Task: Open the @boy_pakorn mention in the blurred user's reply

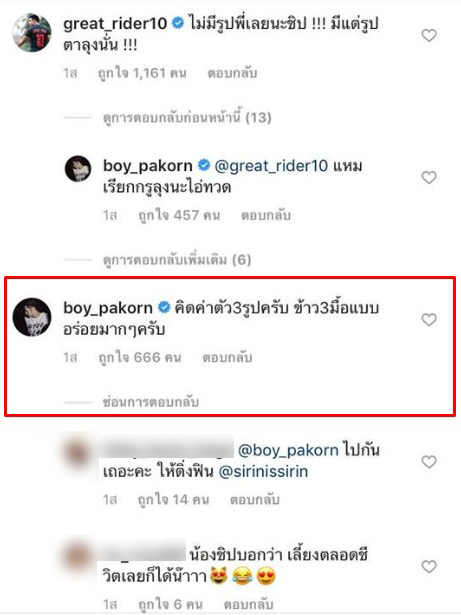Action: coord(288,450)
